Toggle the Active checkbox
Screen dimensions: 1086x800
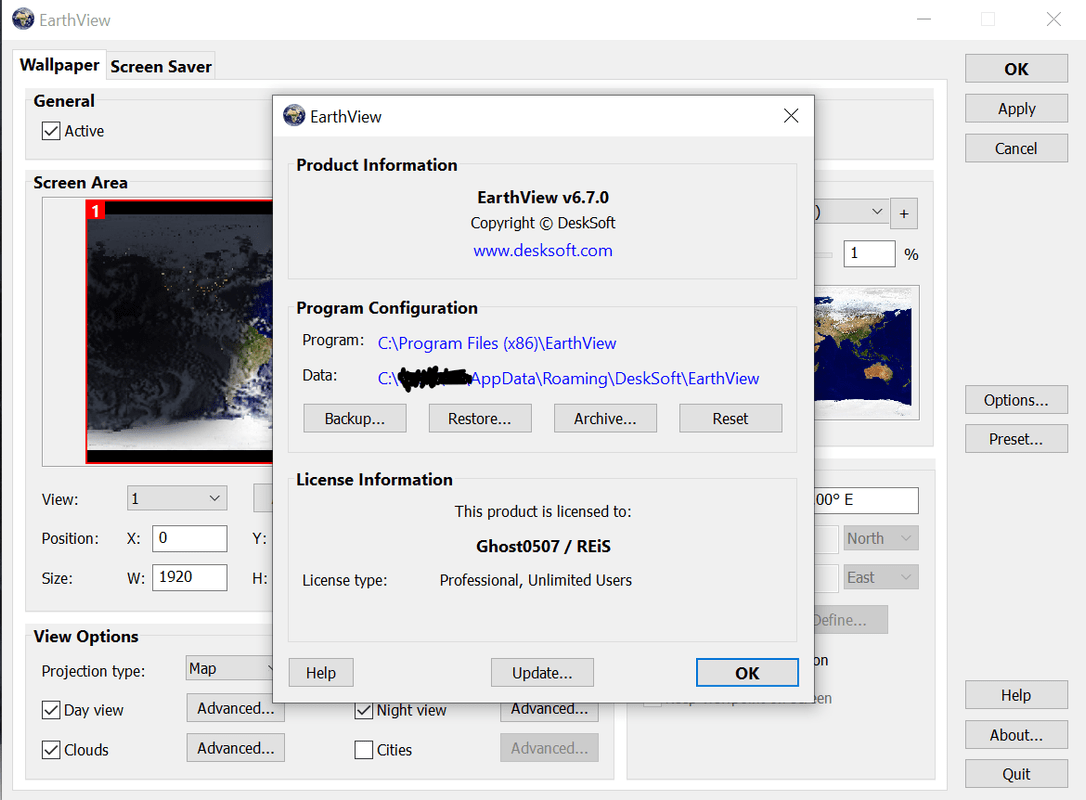pyautogui.click(x=51, y=131)
